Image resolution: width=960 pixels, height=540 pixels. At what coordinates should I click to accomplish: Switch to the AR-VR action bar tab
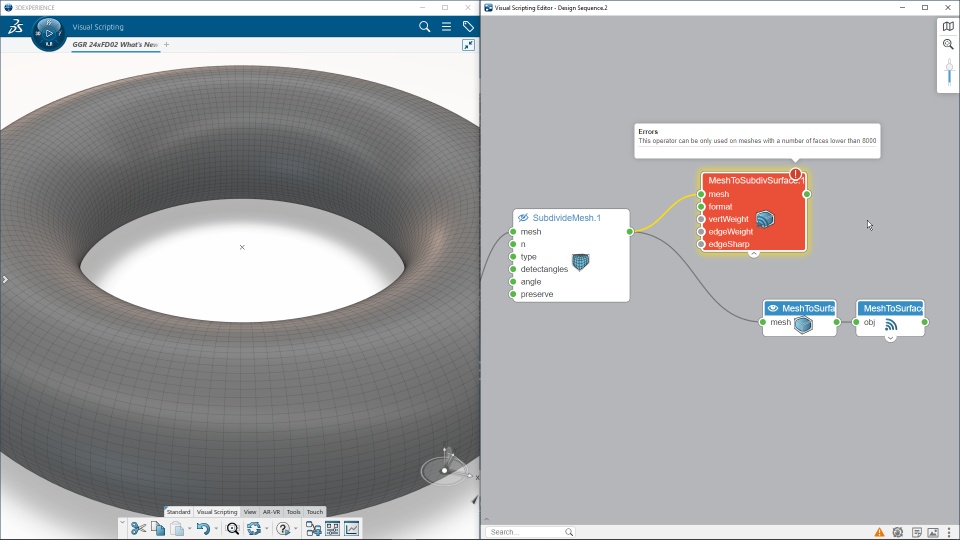click(x=271, y=512)
